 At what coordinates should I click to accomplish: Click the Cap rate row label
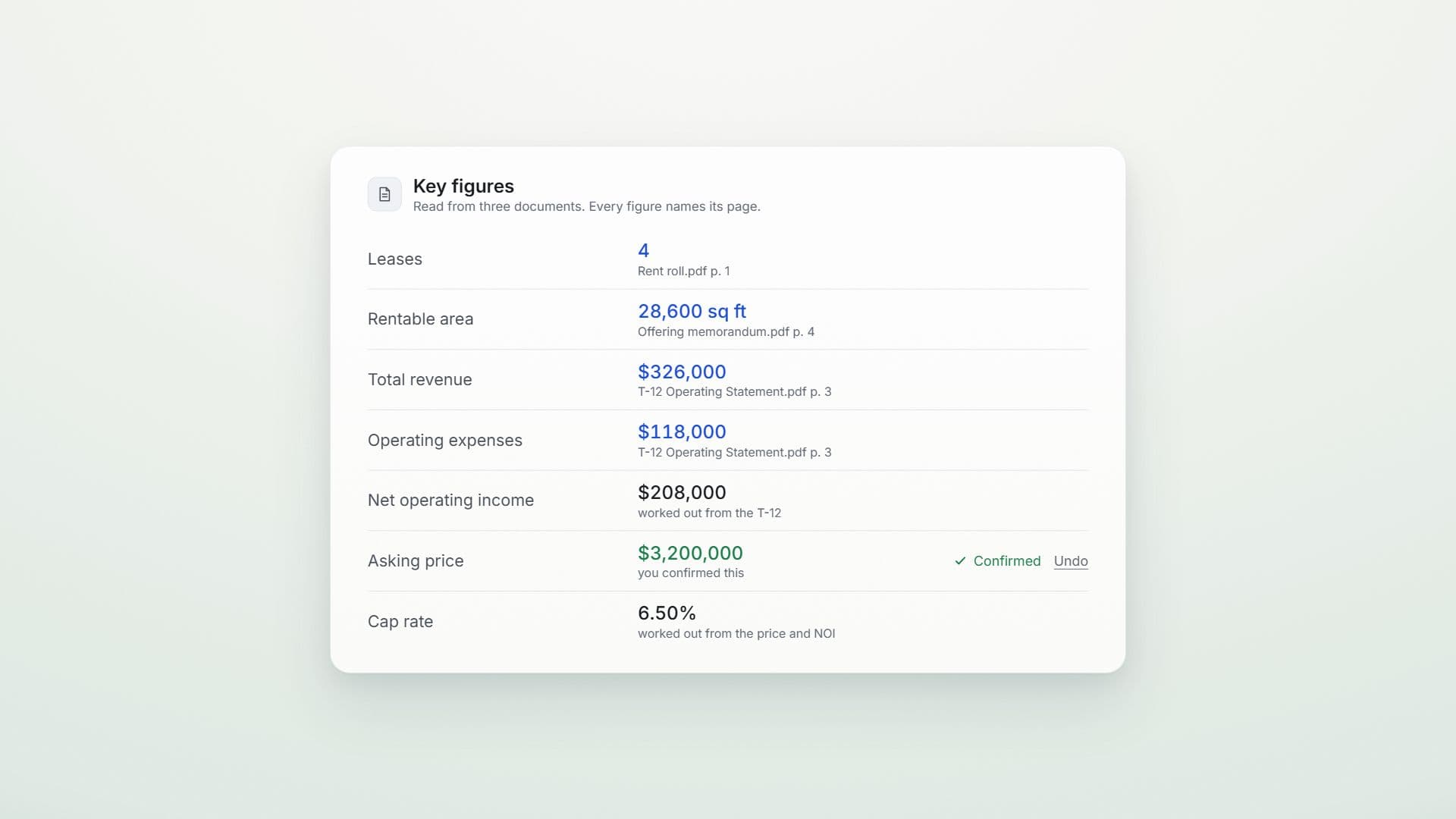[x=400, y=621]
